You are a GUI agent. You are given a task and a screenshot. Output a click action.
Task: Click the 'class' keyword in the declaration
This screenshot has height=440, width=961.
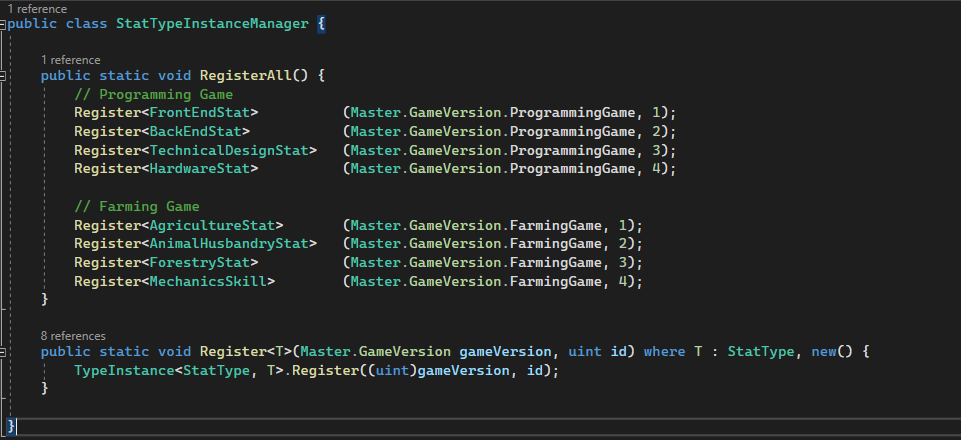pos(87,24)
